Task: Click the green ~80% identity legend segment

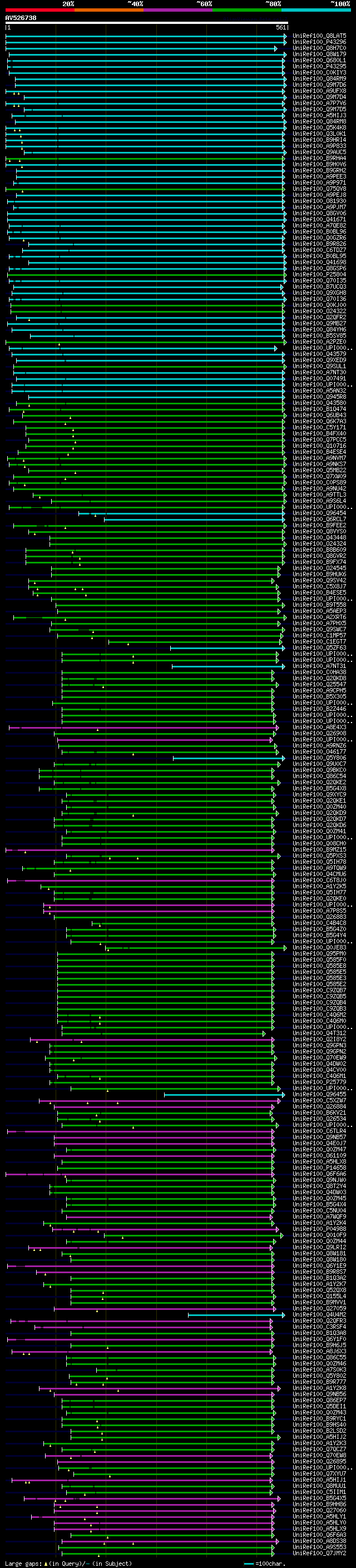Action: tap(247, 10)
